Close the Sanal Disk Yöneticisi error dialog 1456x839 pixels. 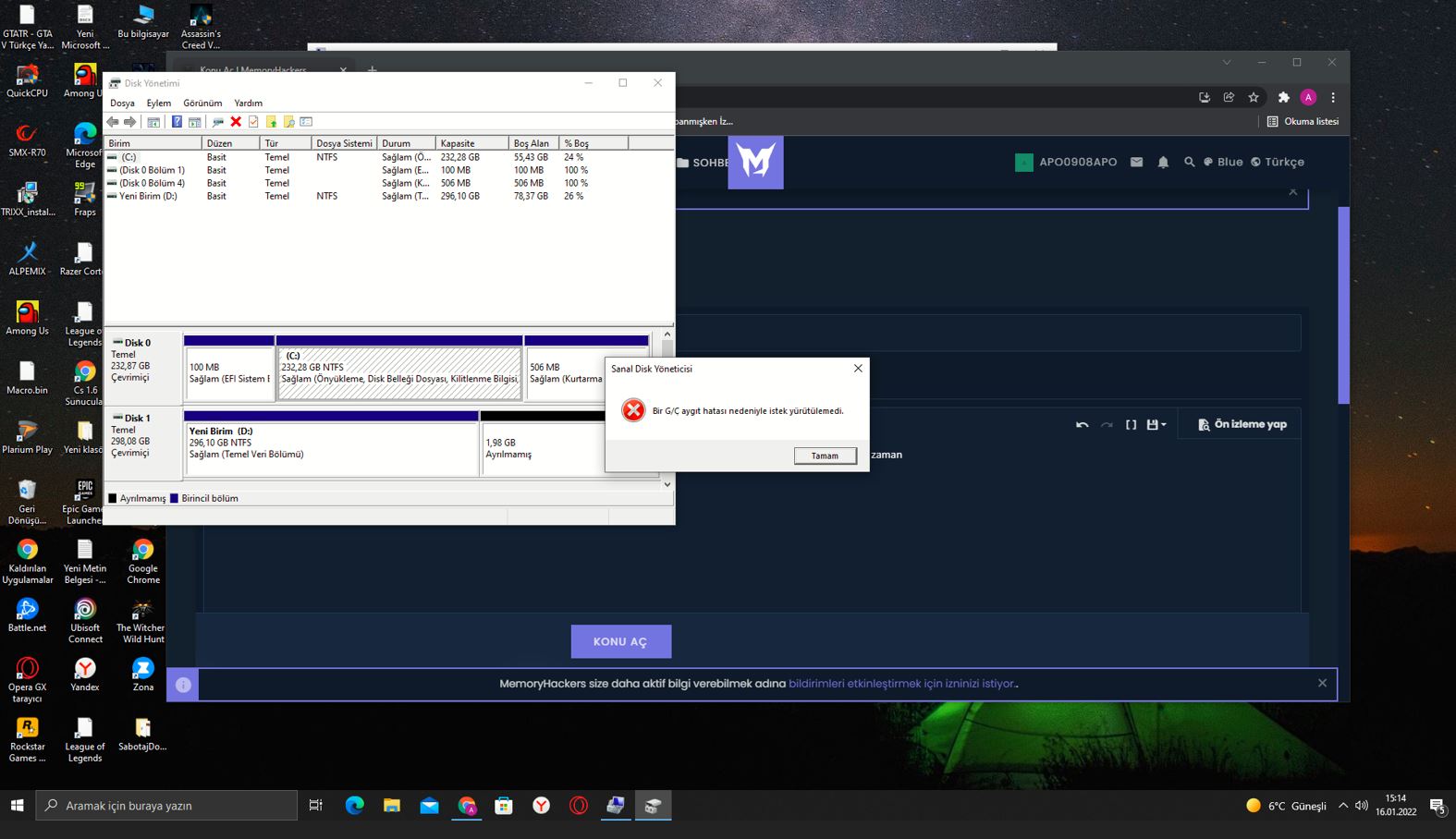[858, 368]
